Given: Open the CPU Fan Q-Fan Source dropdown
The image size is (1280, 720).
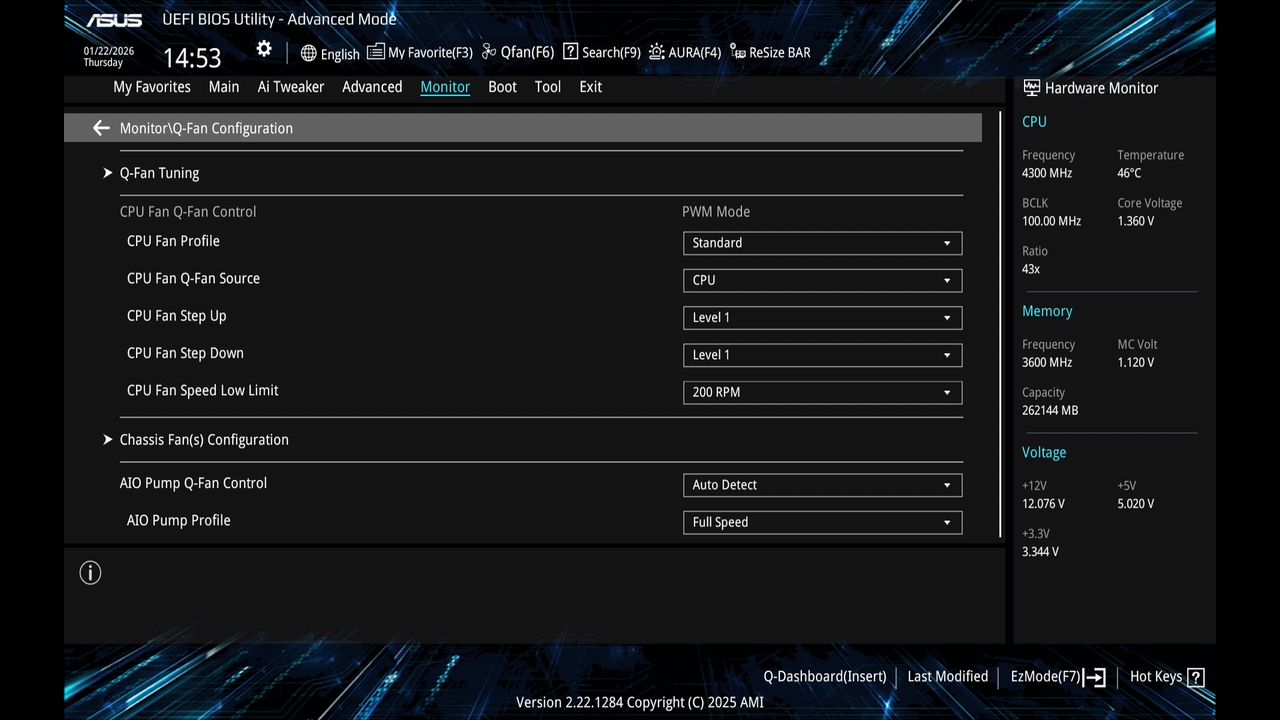Looking at the screenshot, I should tap(822, 280).
